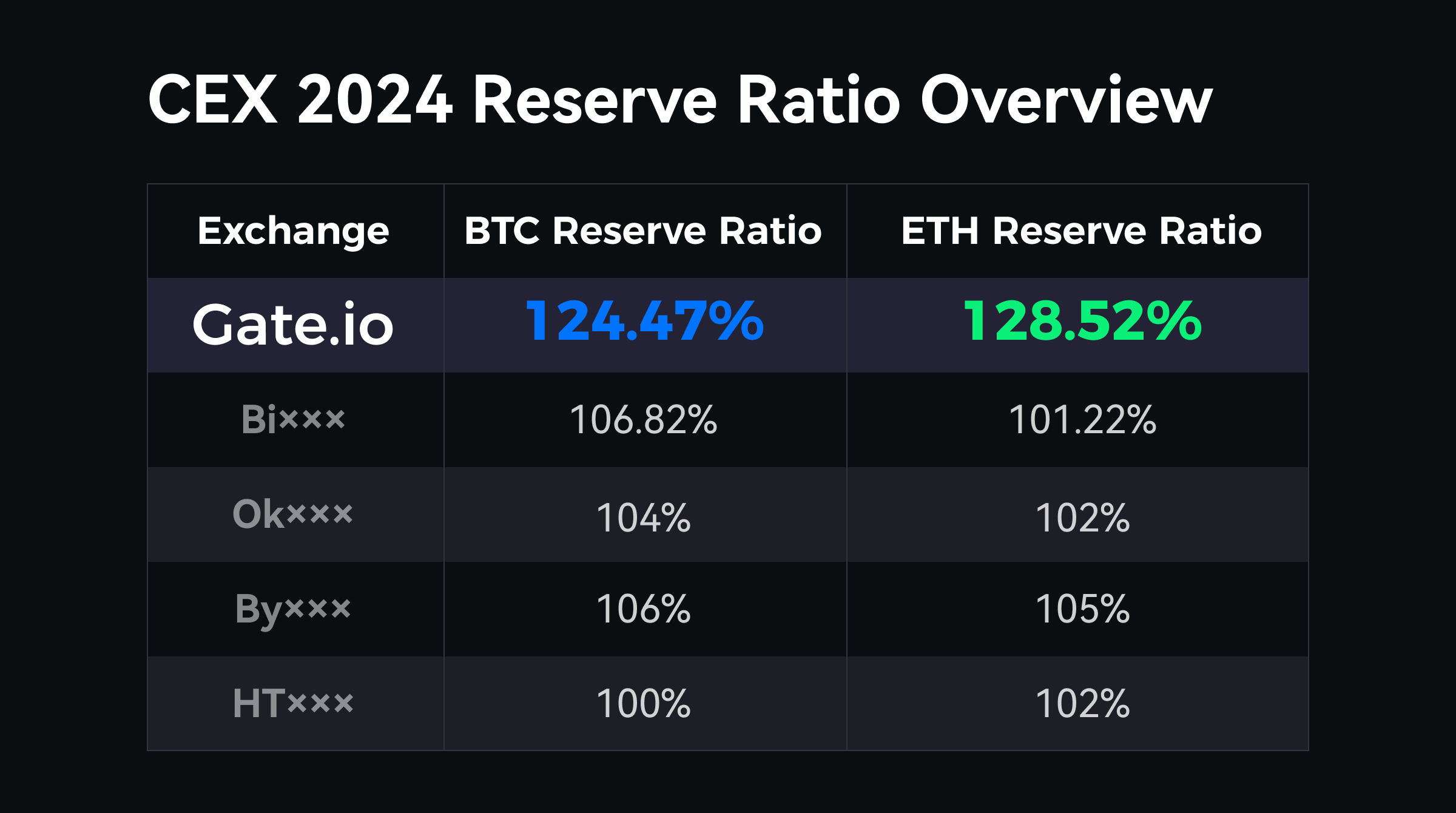This screenshot has width=1456, height=813.
Task: Click the Gate.io exchange name
Action: (294, 325)
